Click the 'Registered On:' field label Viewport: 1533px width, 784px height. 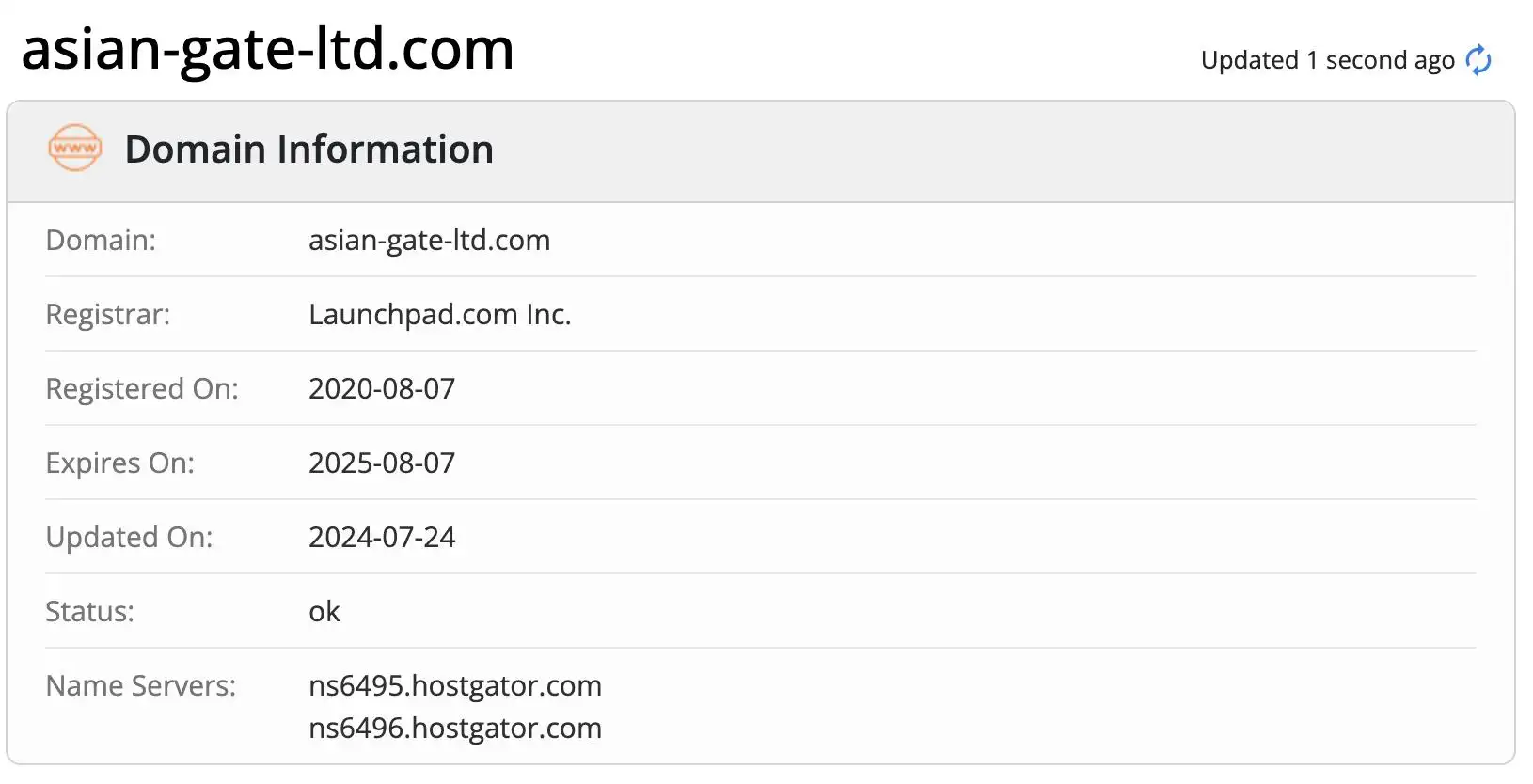pos(142,388)
